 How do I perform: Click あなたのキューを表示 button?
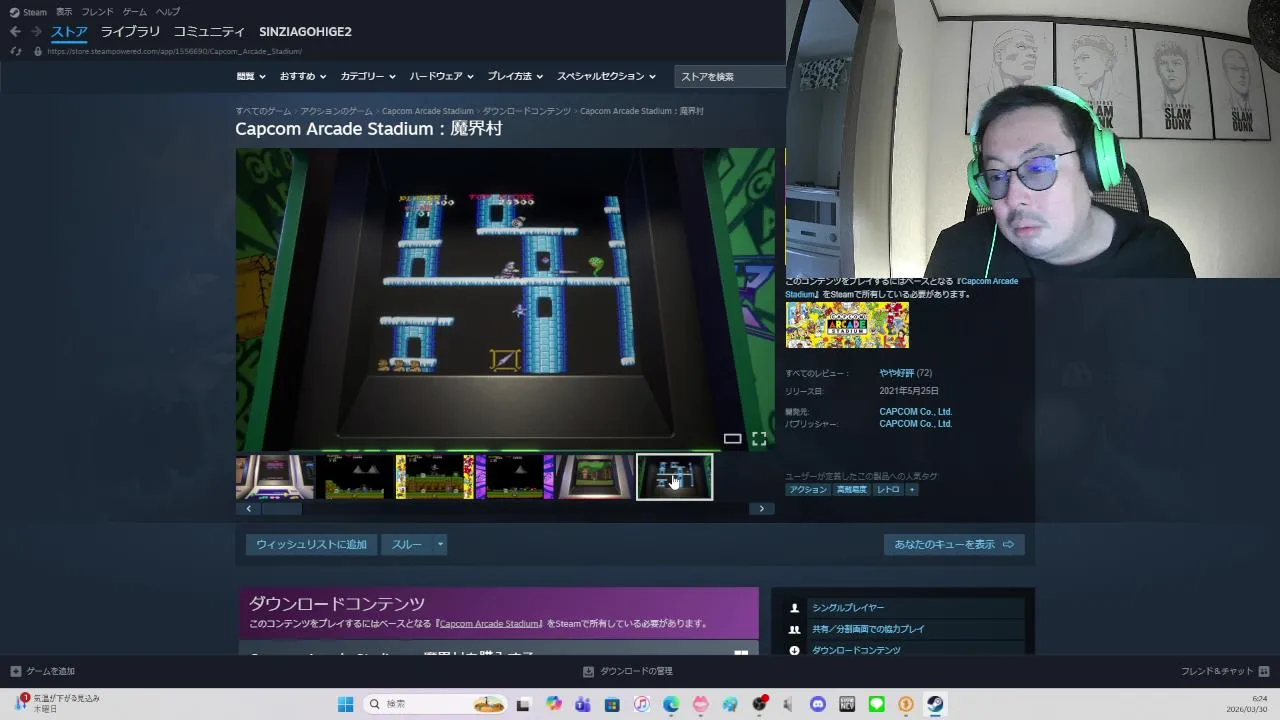(954, 544)
